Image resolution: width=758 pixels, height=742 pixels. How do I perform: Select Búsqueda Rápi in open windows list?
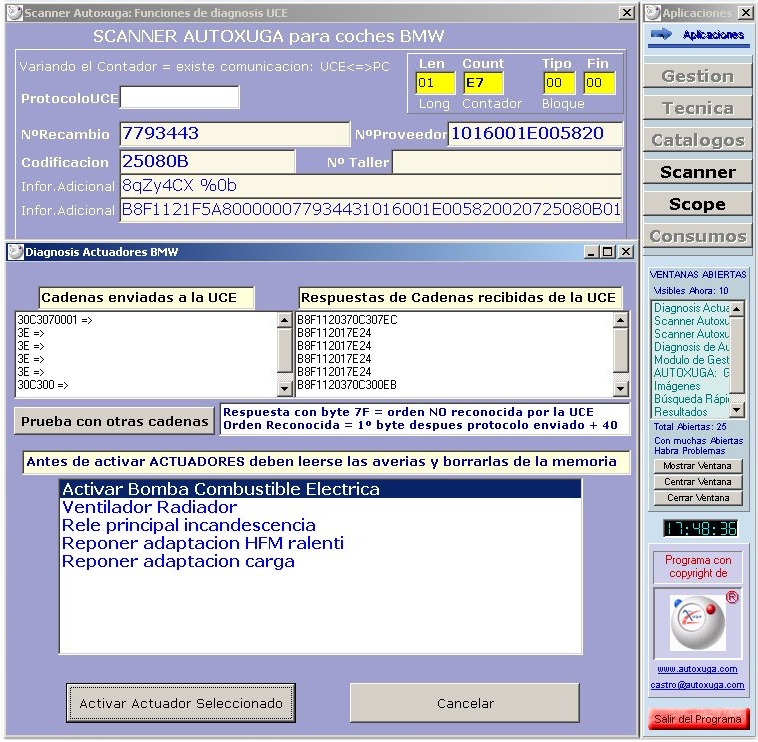coord(691,399)
